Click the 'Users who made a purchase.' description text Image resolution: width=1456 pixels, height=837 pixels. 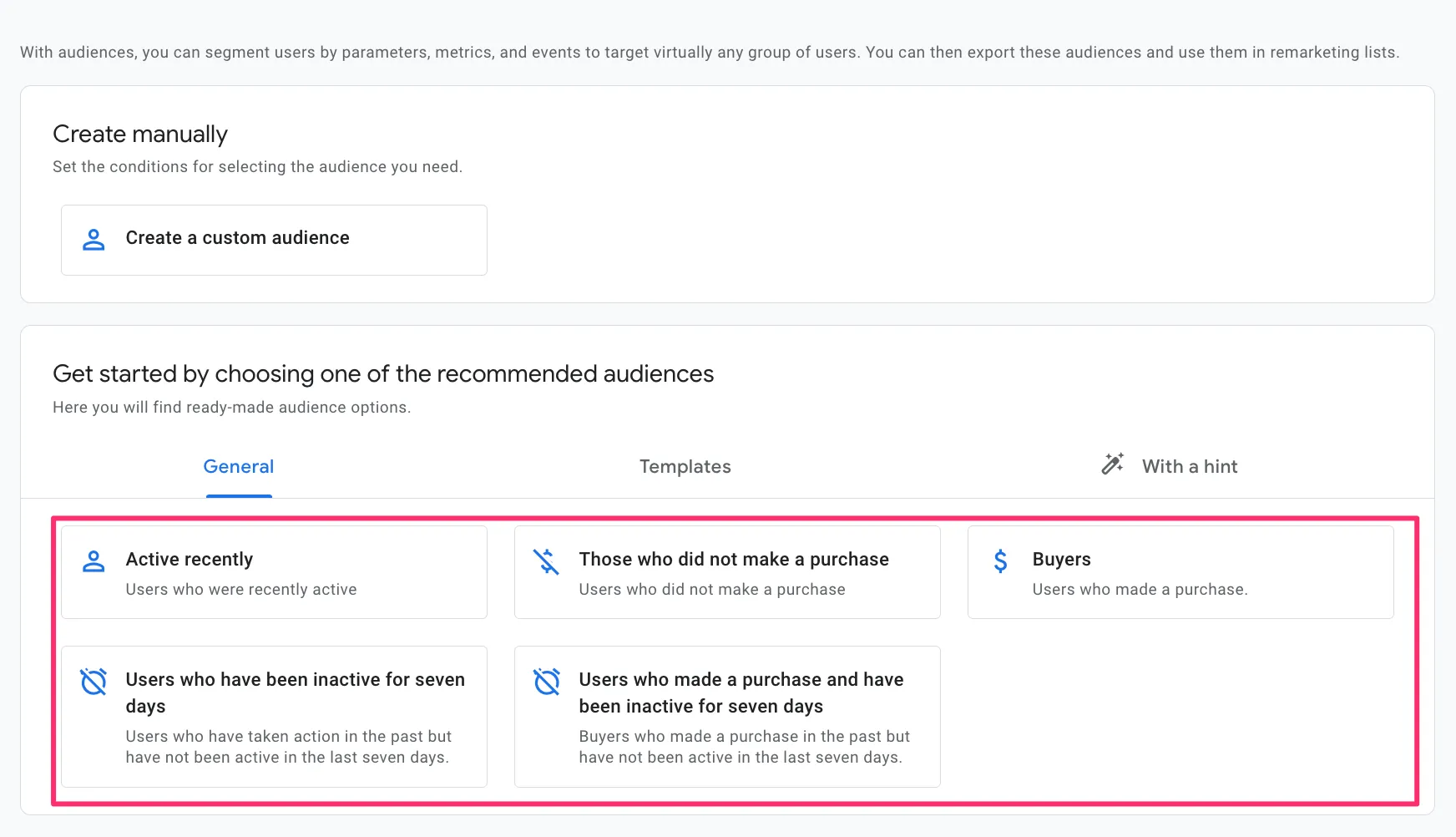coord(1140,589)
